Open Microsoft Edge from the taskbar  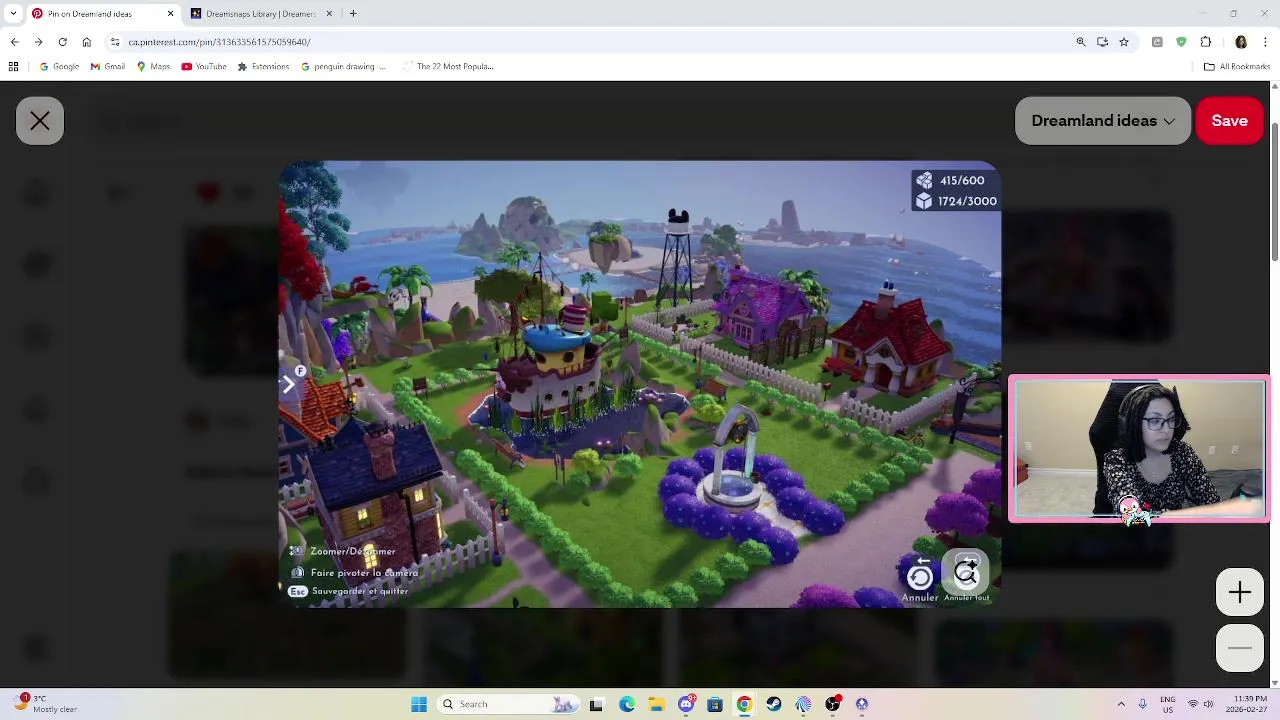626,704
